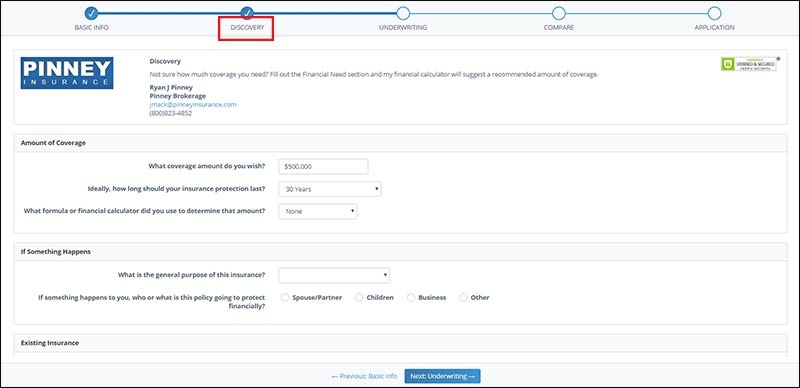Click the Basic Info step checkmark circle
The width and height of the screenshot is (800, 388).
pyautogui.click(x=91, y=13)
